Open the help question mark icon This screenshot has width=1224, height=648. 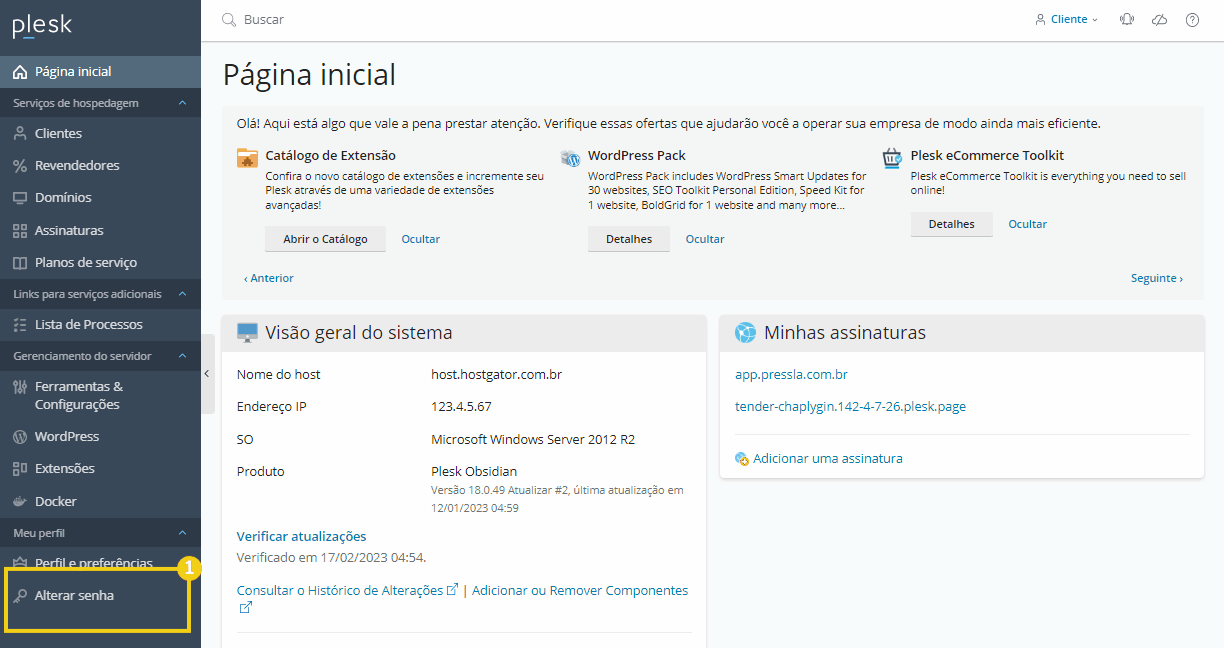[x=1192, y=19]
